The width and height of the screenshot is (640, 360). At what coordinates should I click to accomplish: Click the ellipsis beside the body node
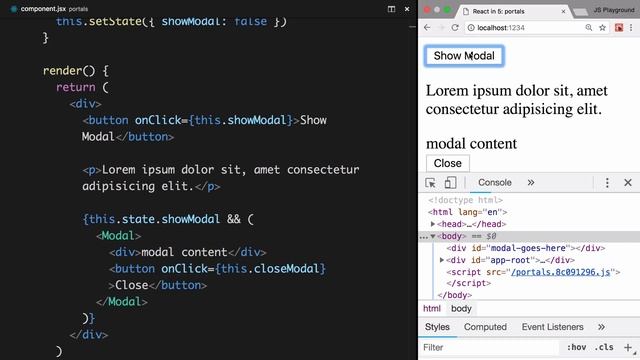click(423, 237)
